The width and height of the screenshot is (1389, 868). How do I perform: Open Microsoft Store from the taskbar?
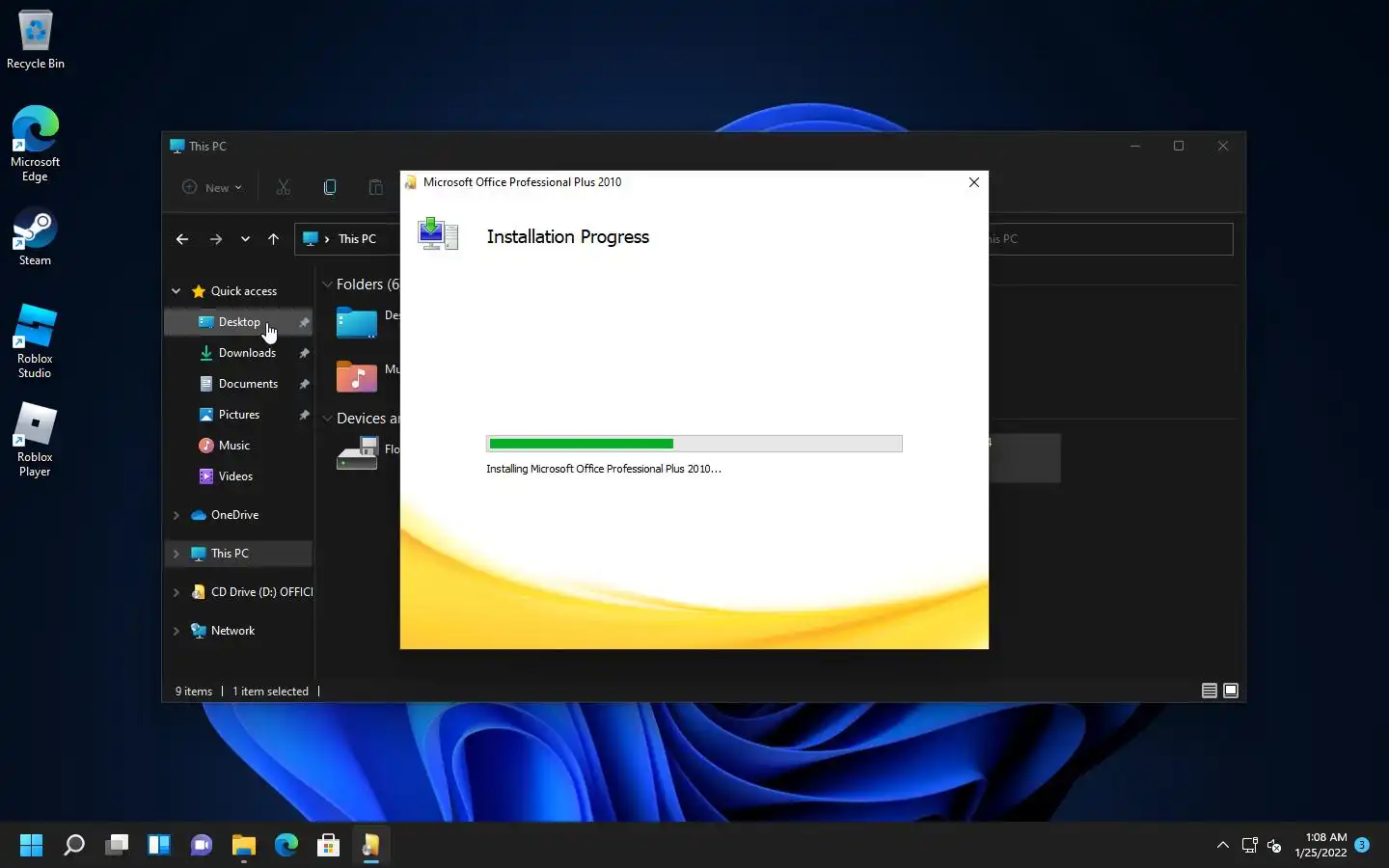329,846
